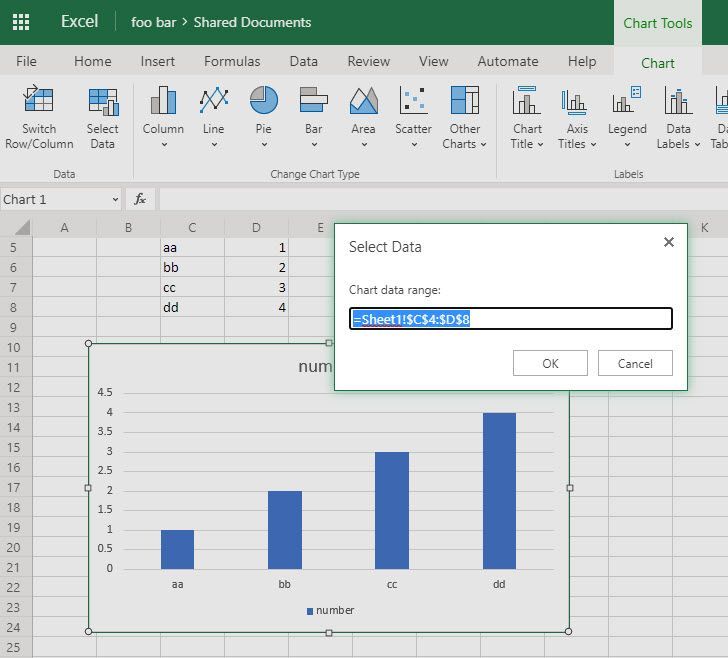Confirm with the OK button

pyautogui.click(x=550, y=363)
